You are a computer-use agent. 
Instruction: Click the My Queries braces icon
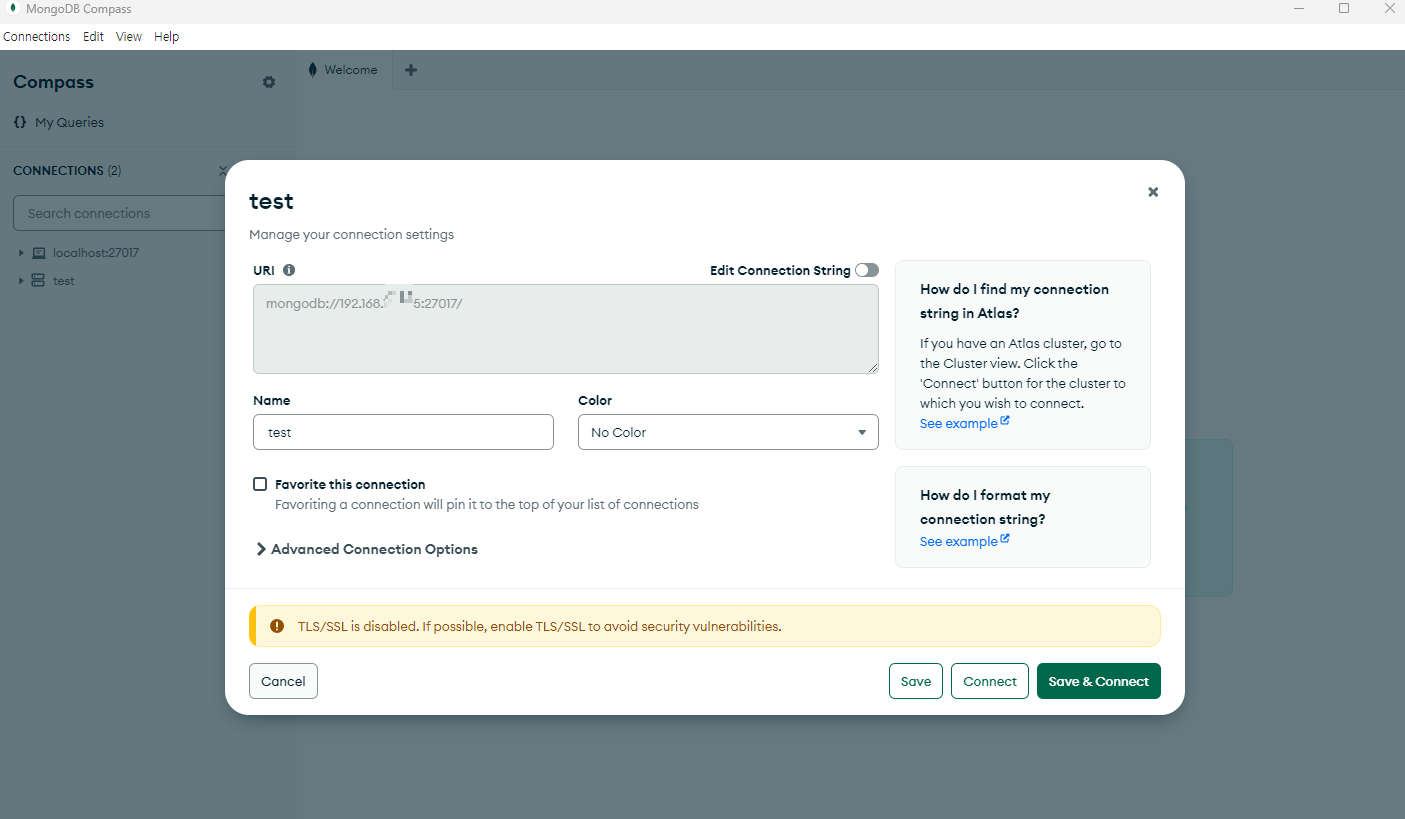pos(20,122)
